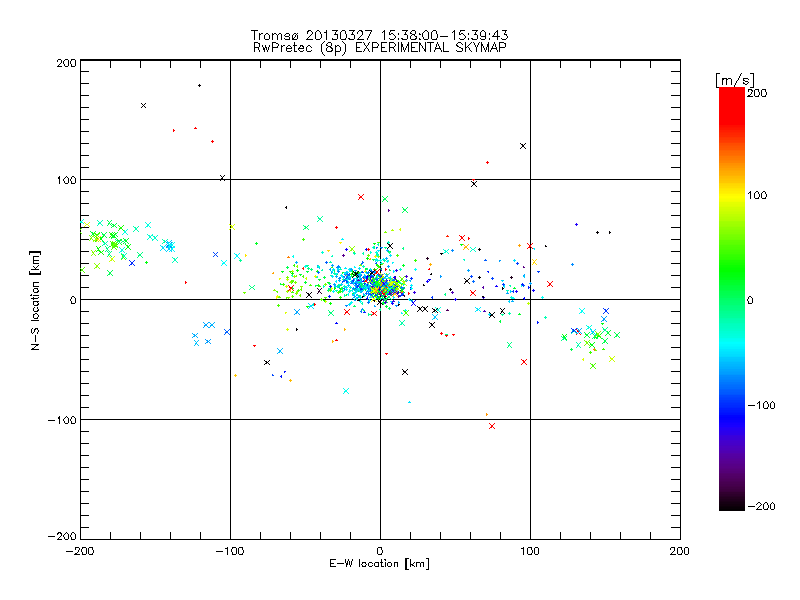This screenshot has width=800, height=600.
Task: Select the black diamond near (-121, 178) km
Action: tap(199, 86)
